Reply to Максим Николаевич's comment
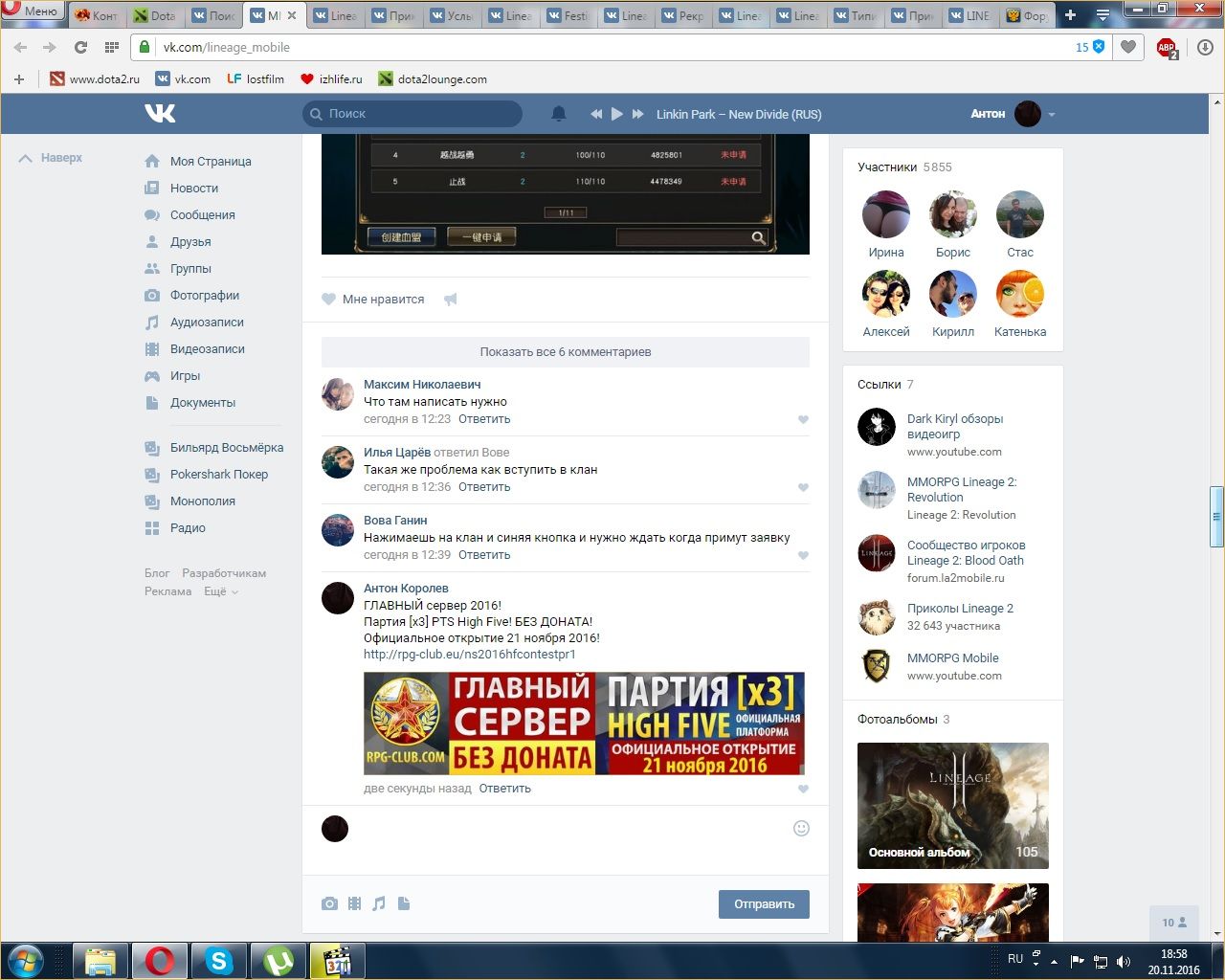Screen dimensions: 1225x980 484,418
